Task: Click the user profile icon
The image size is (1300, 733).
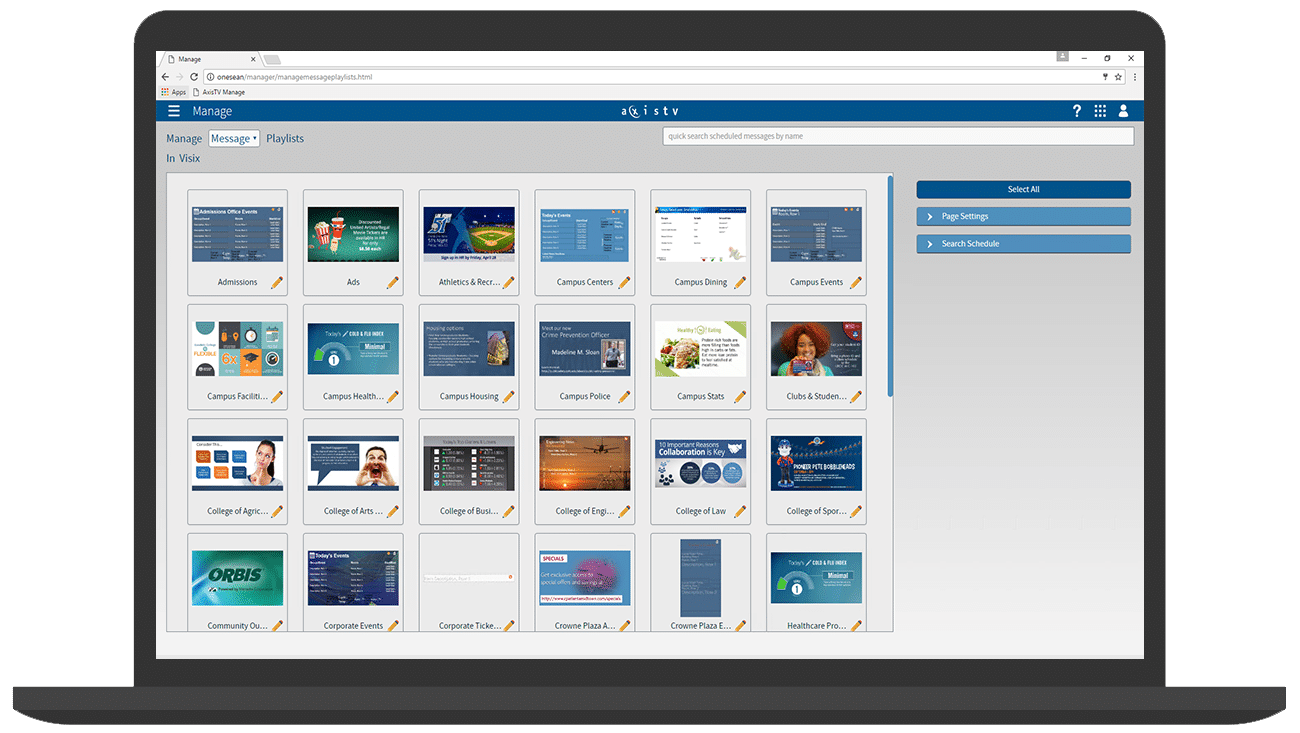Action: click(1122, 111)
